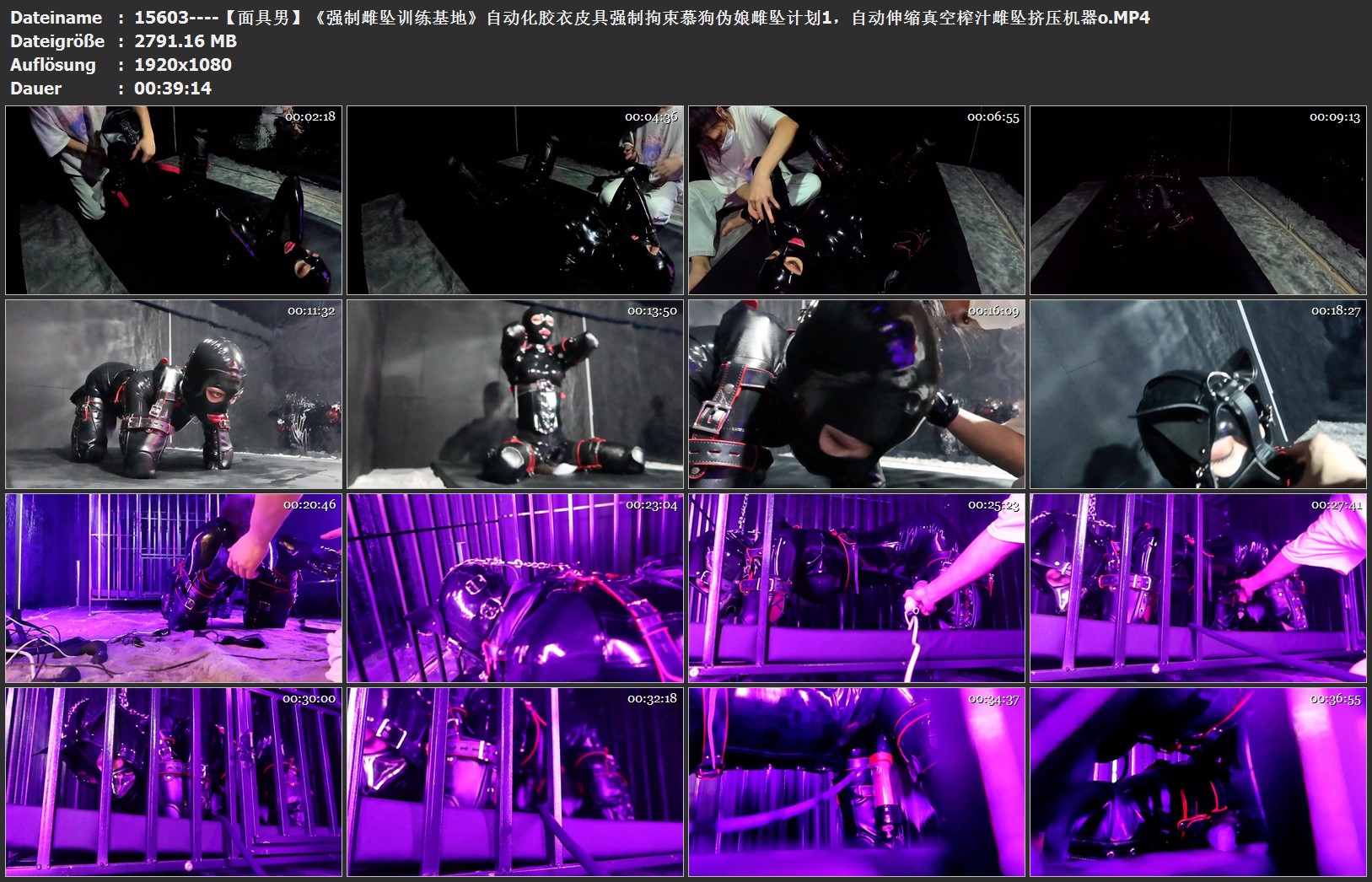1372x882 pixels.
Task: Click the Dateiname file name text
Action: pos(641,18)
